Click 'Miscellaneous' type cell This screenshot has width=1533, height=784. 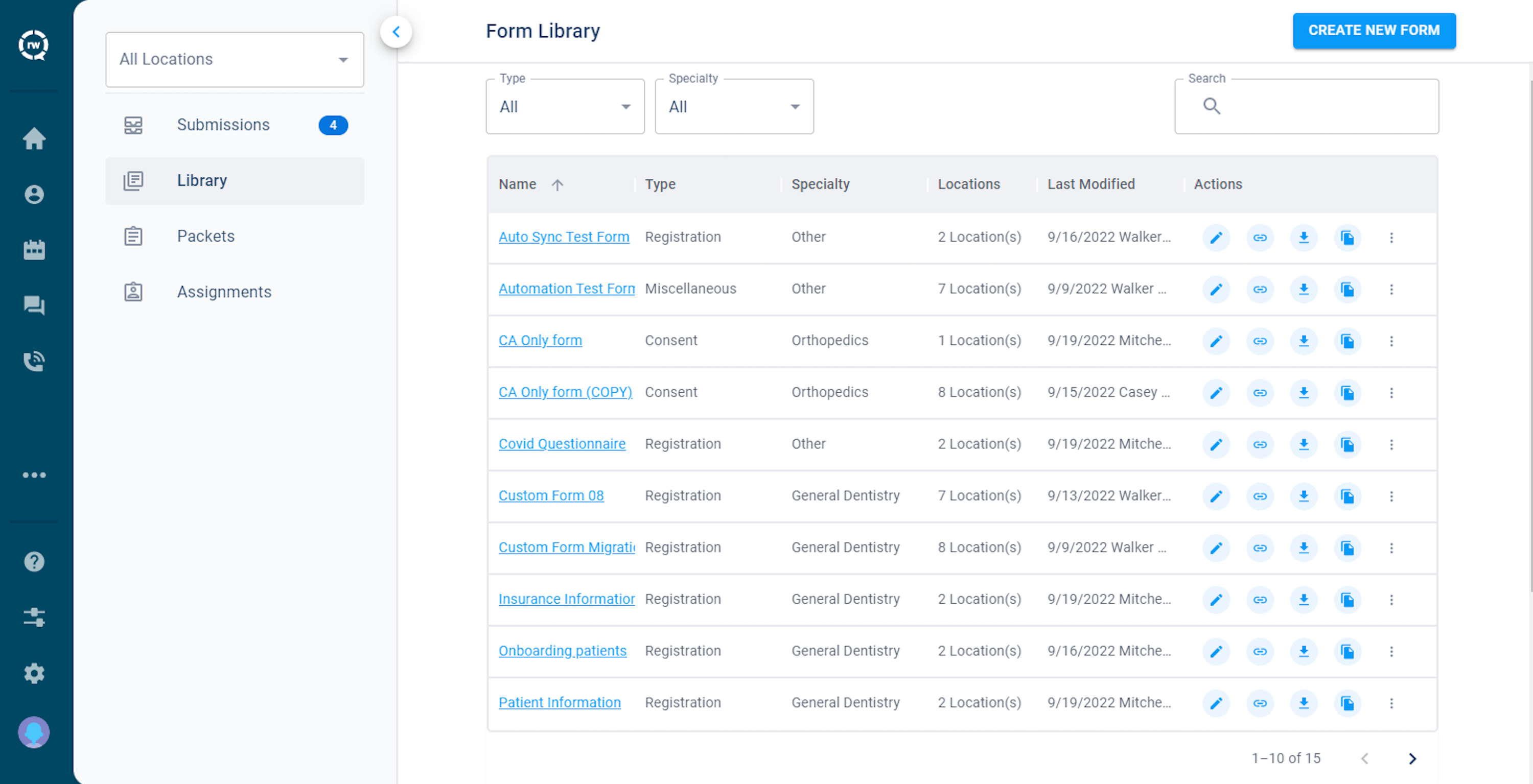[690, 289]
